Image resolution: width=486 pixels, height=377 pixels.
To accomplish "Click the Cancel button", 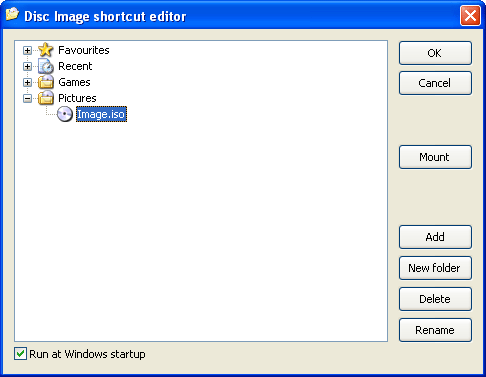I will click(435, 83).
